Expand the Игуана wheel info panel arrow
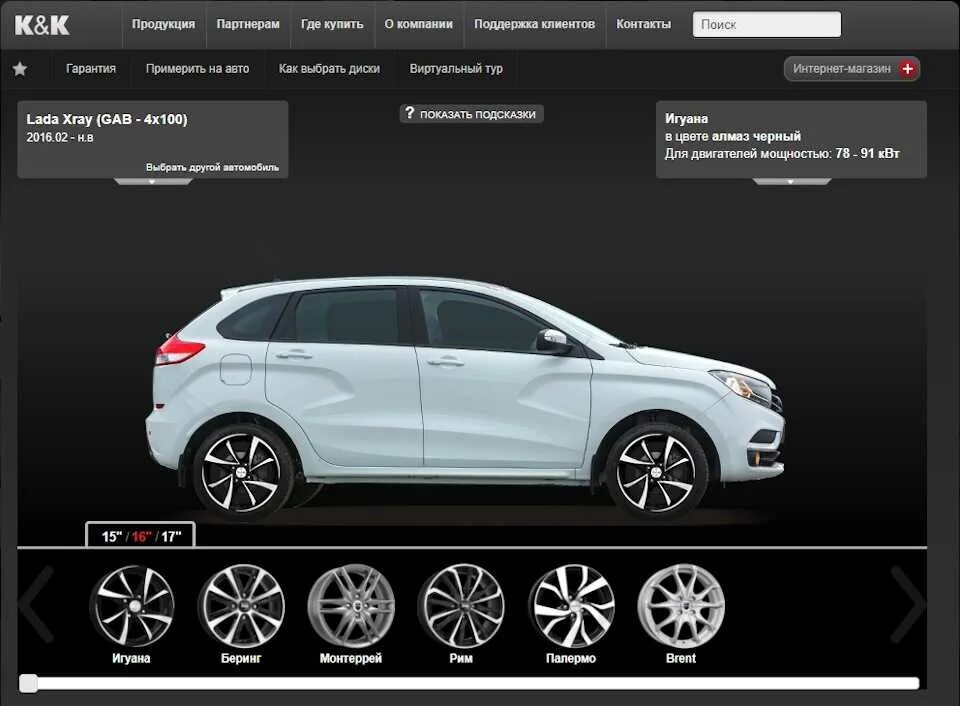 click(x=791, y=181)
